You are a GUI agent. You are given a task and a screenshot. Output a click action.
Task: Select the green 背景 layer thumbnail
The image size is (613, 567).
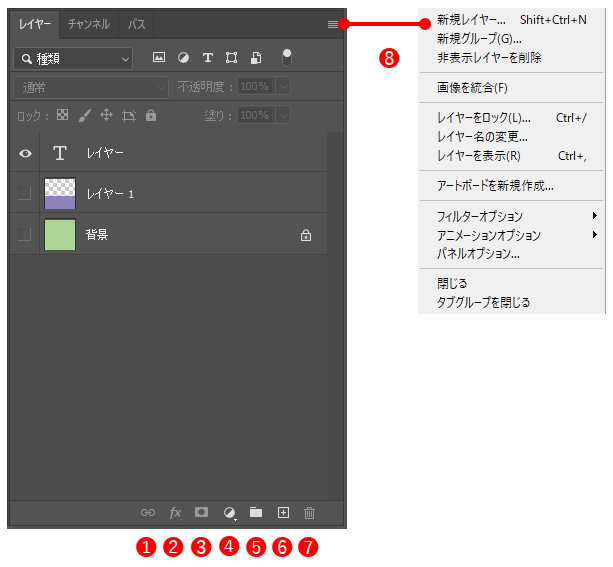tap(60, 235)
